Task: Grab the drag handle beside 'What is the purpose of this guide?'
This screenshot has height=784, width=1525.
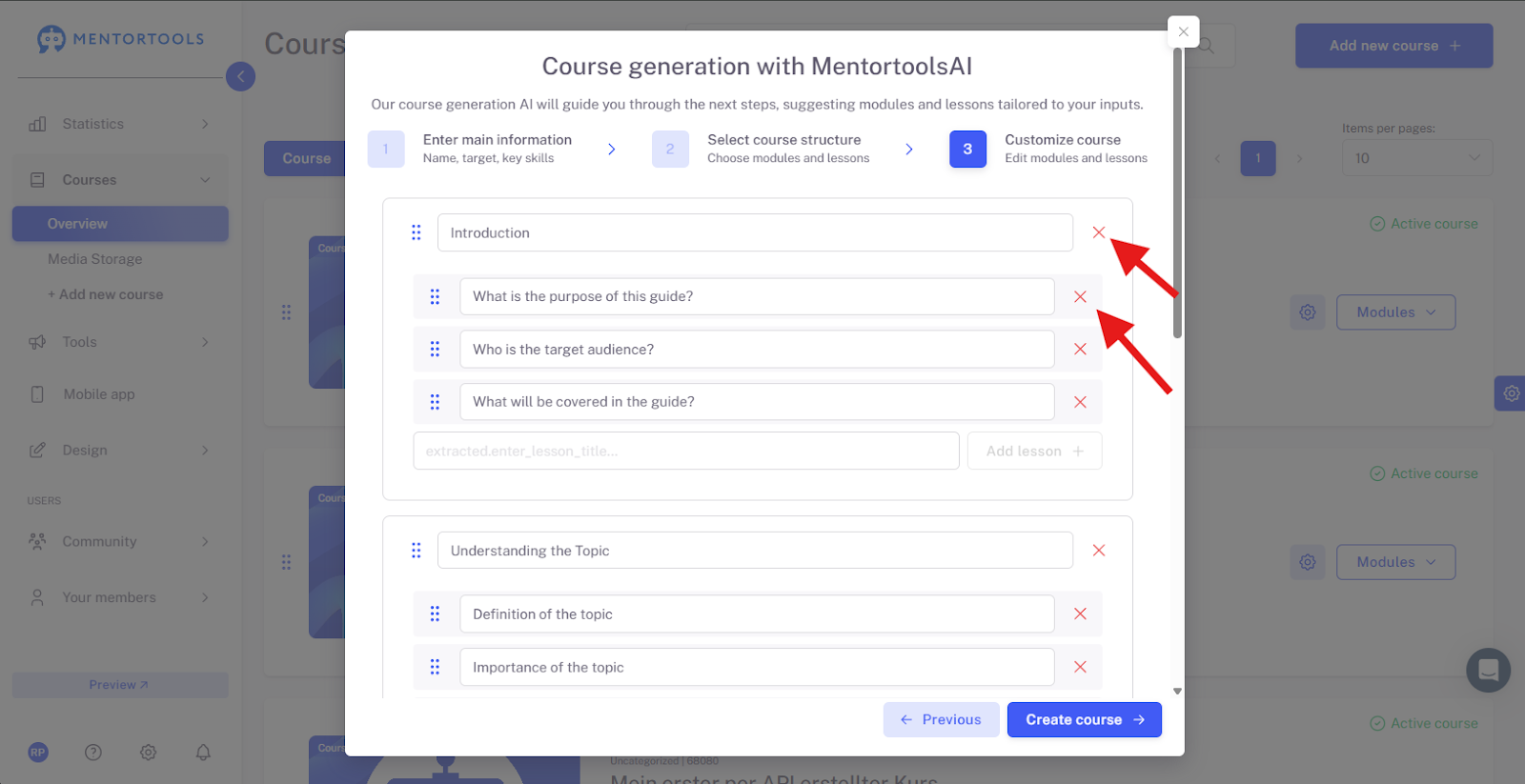Action: pyautogui.click(x=435, y=296)
